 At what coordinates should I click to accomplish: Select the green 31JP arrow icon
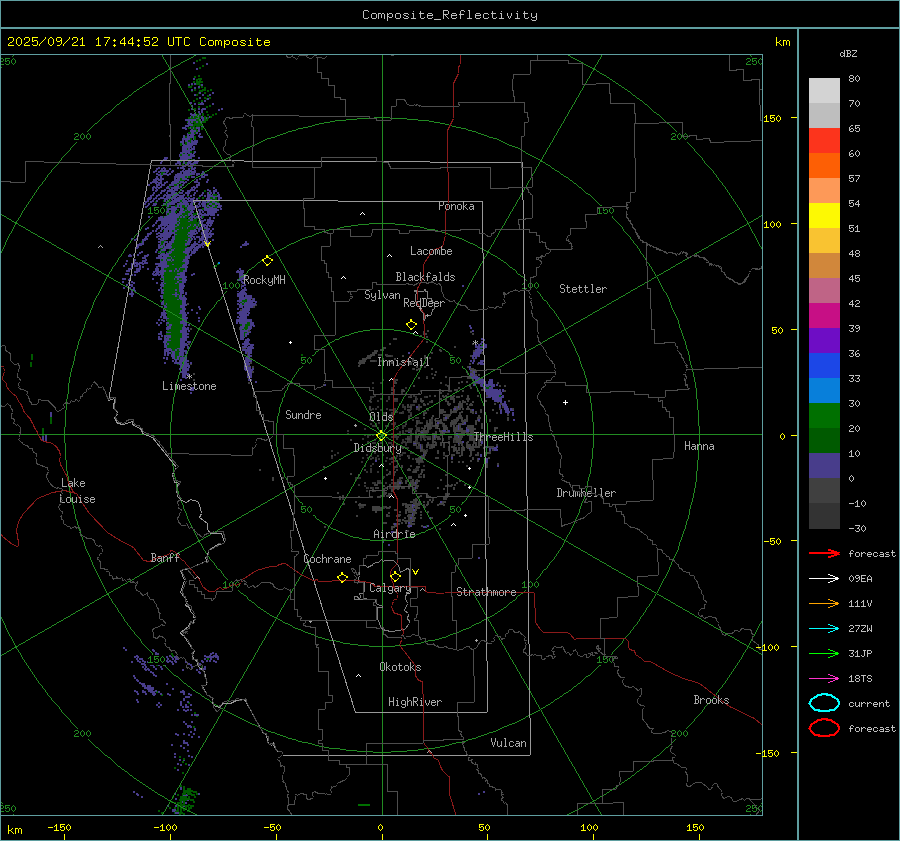[823, 653]
